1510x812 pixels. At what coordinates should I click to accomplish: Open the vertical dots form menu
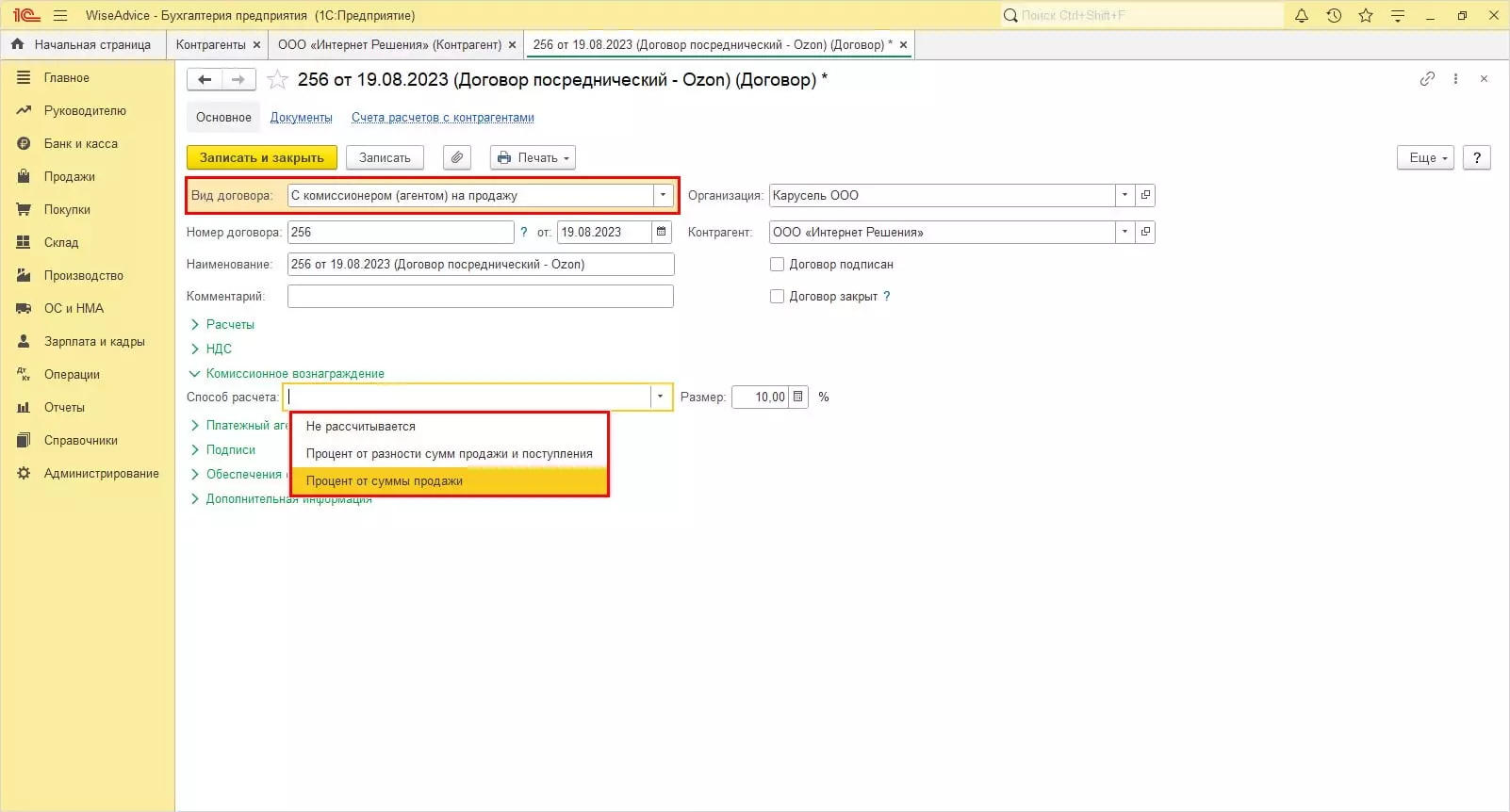point(1455,79)
